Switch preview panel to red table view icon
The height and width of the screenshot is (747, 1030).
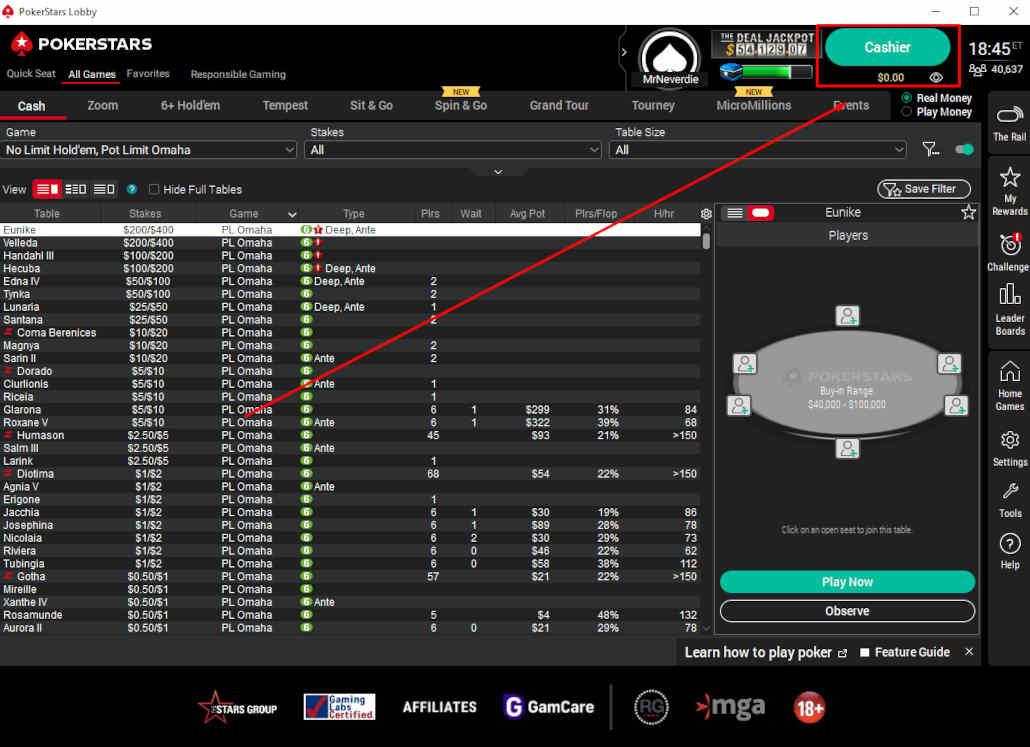(x=761, y=213)
